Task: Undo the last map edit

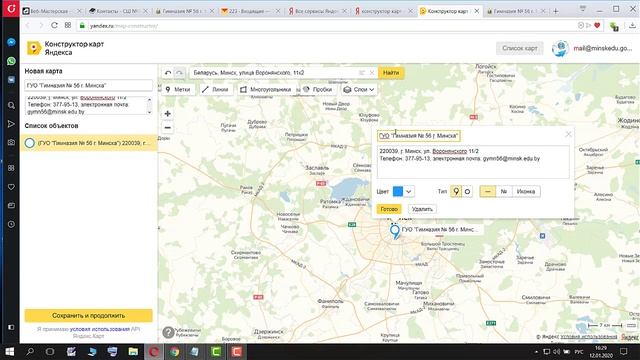Action: [168, 73]
